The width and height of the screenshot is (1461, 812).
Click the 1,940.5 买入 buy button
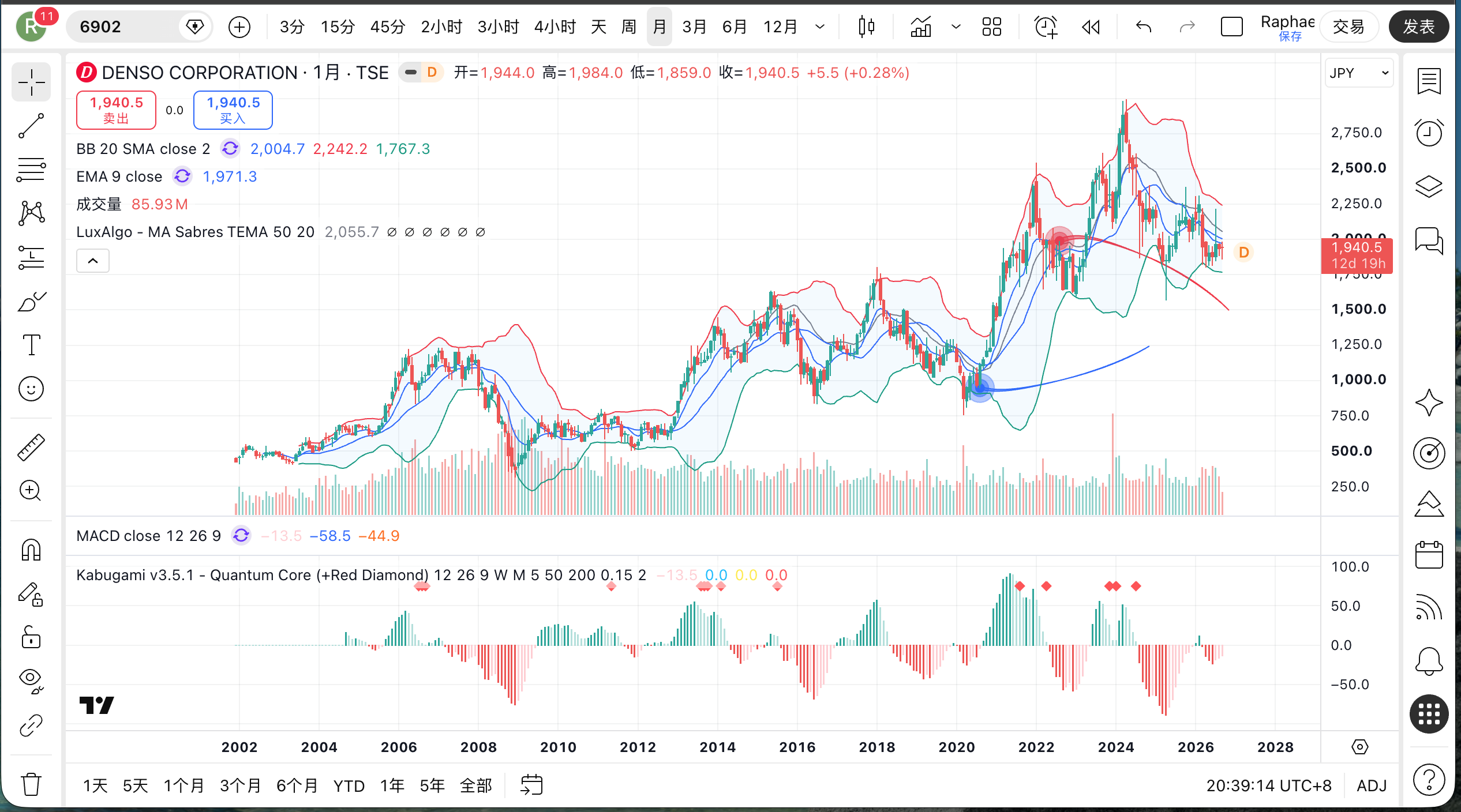coord(233,110)
